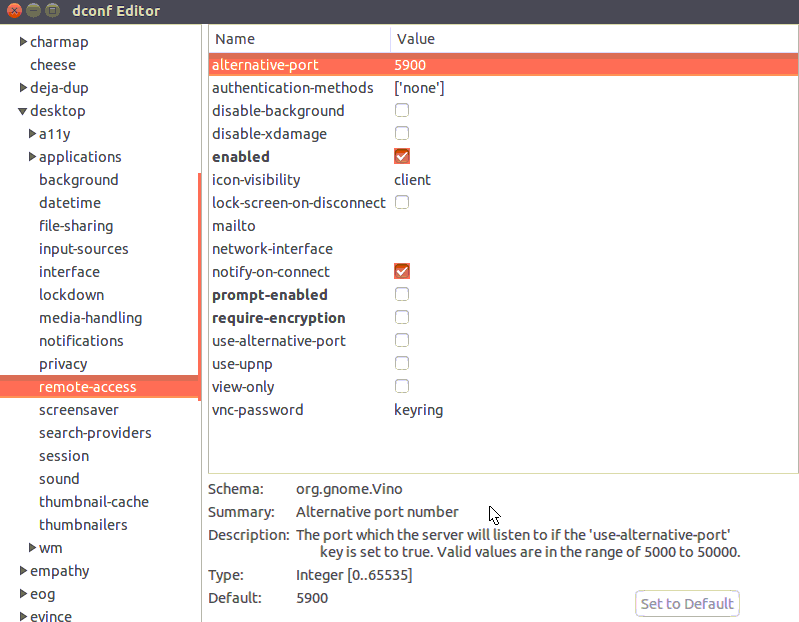This screenshot has width=799, height=622.
Task: Toggle the disable-background checkbox
Action: [x=402, y=111]
